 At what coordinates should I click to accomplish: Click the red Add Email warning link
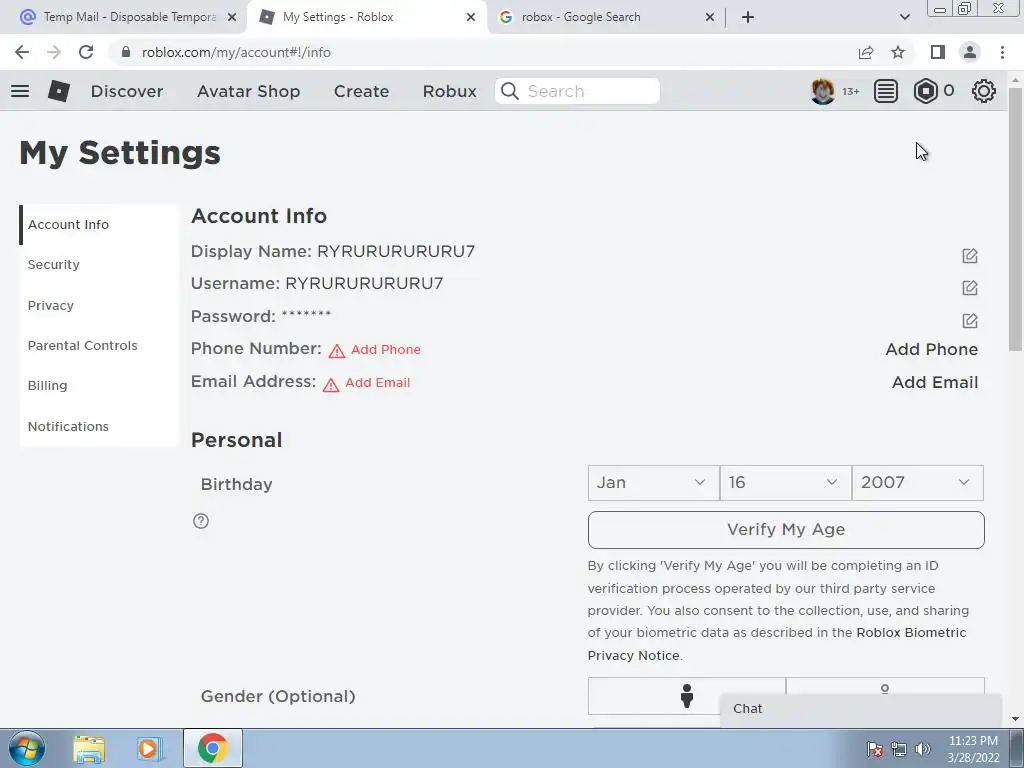click(377, 383)
